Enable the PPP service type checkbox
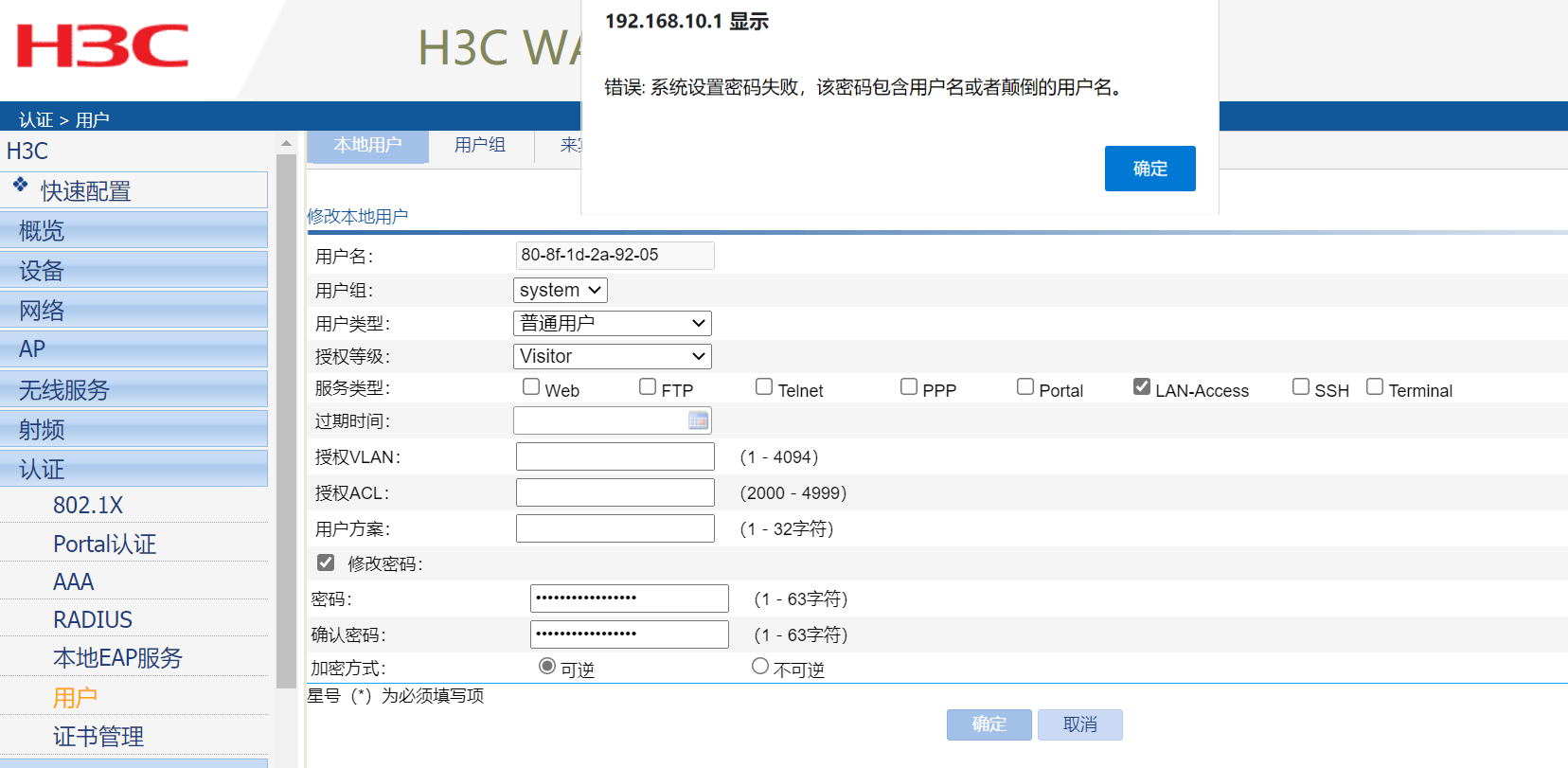The height and width of the screenshot is (768, 1568). 909,386
